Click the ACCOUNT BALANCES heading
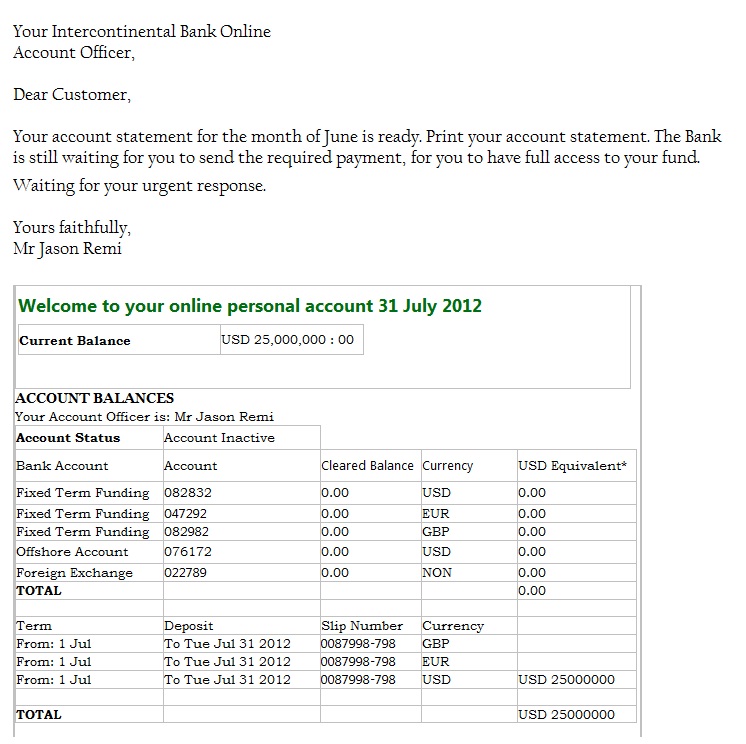 click(x=95, y=398)
